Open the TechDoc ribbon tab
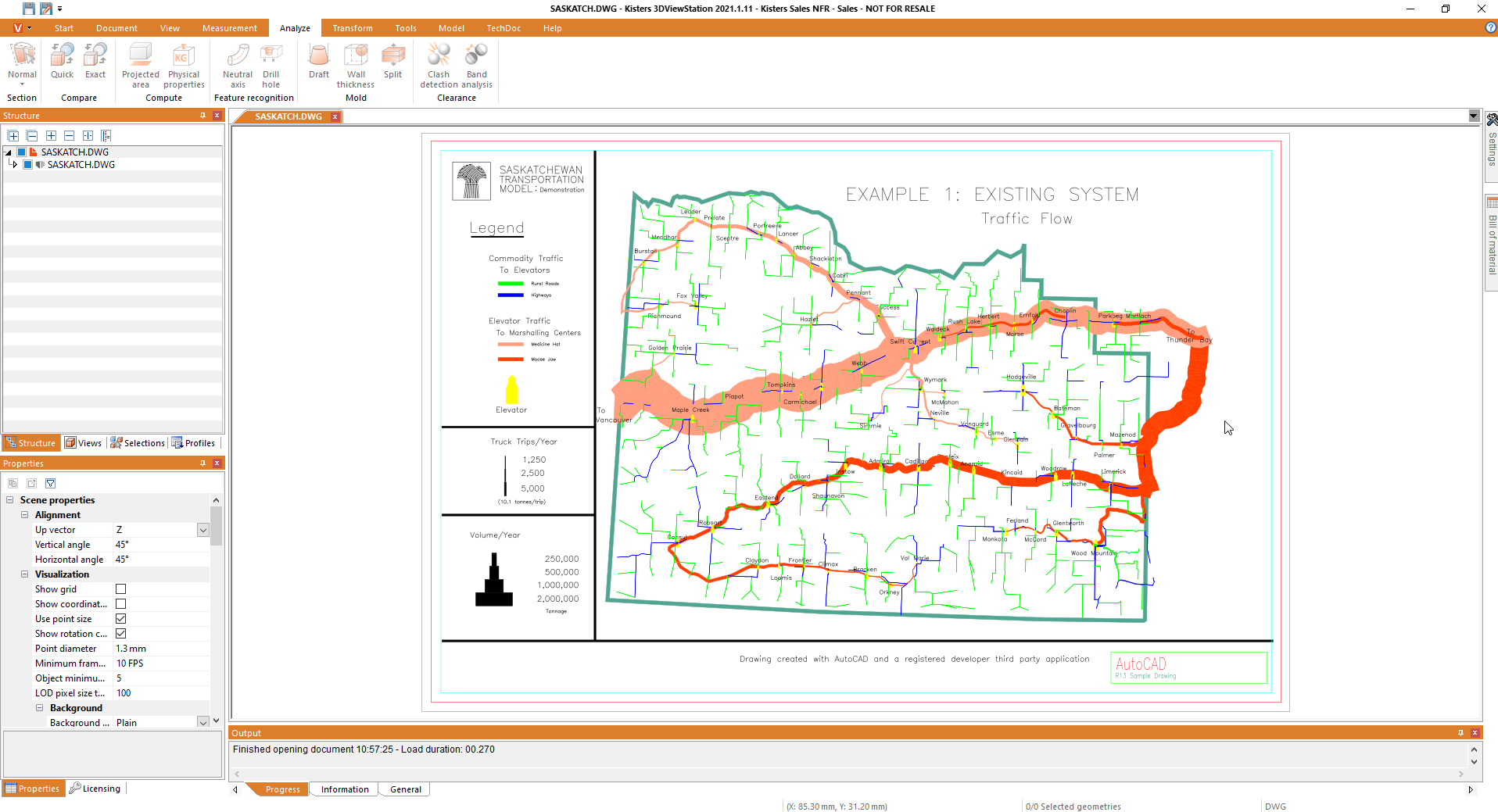 (504, 28)
